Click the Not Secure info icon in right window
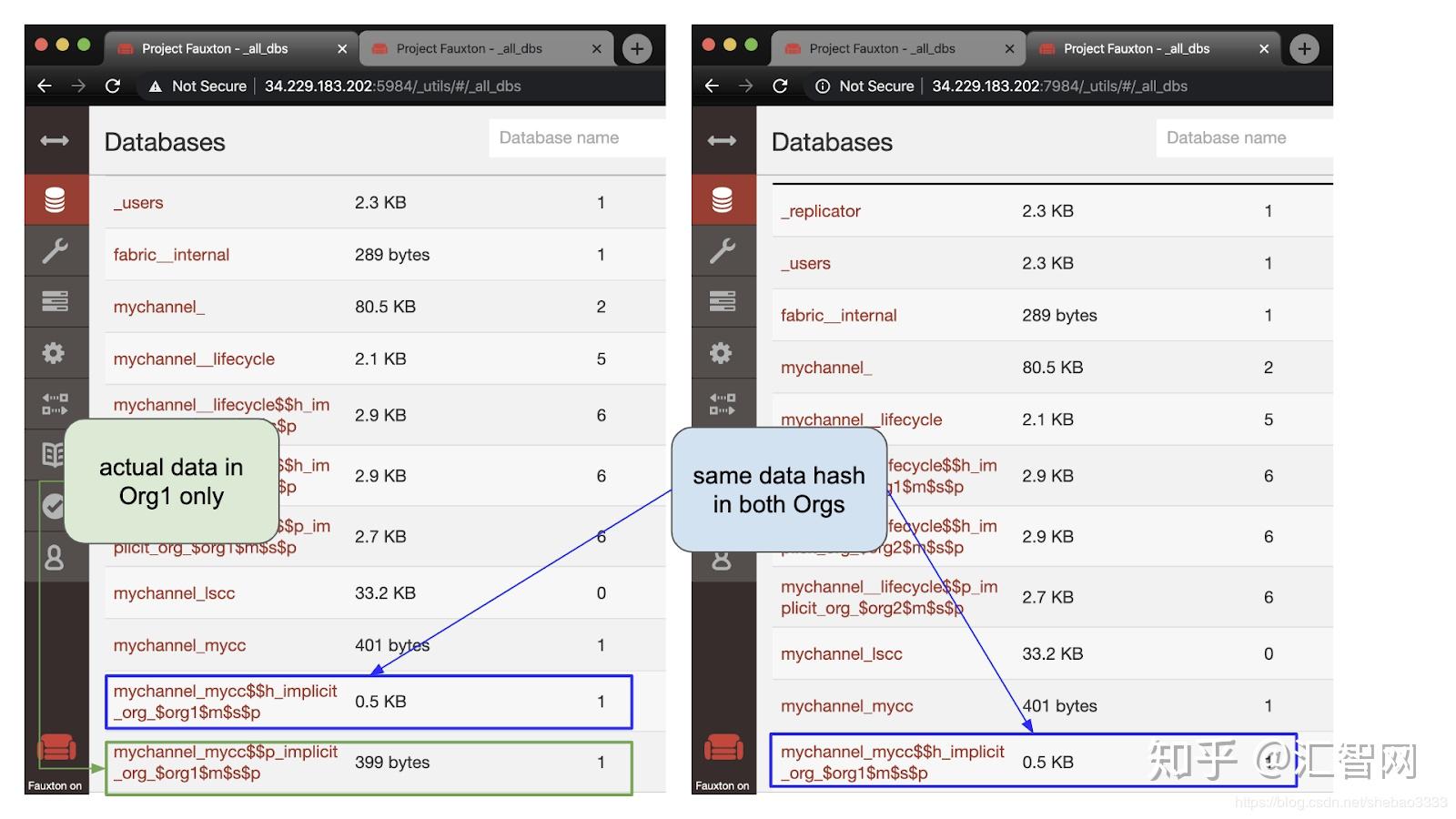Image resolution: width=1456 pixels, height=819 pixels. (823, 86)
